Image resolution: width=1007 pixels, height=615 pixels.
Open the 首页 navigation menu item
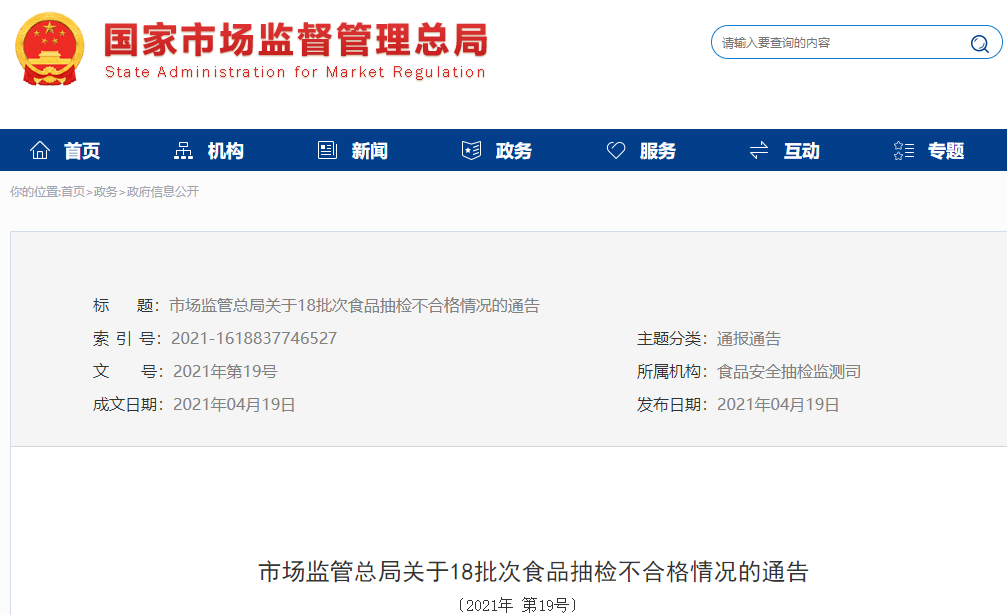coord(82,151)
